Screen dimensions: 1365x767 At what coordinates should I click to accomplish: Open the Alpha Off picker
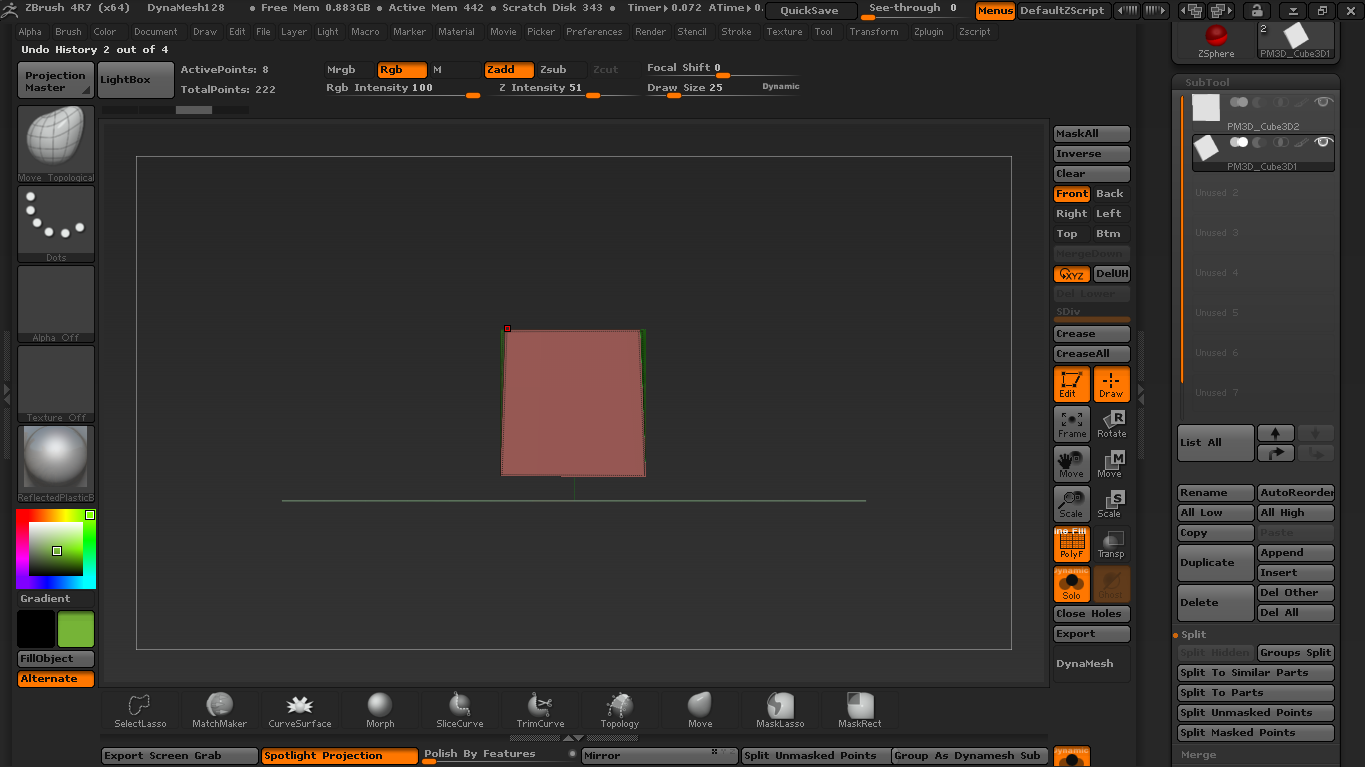[56, 304]
